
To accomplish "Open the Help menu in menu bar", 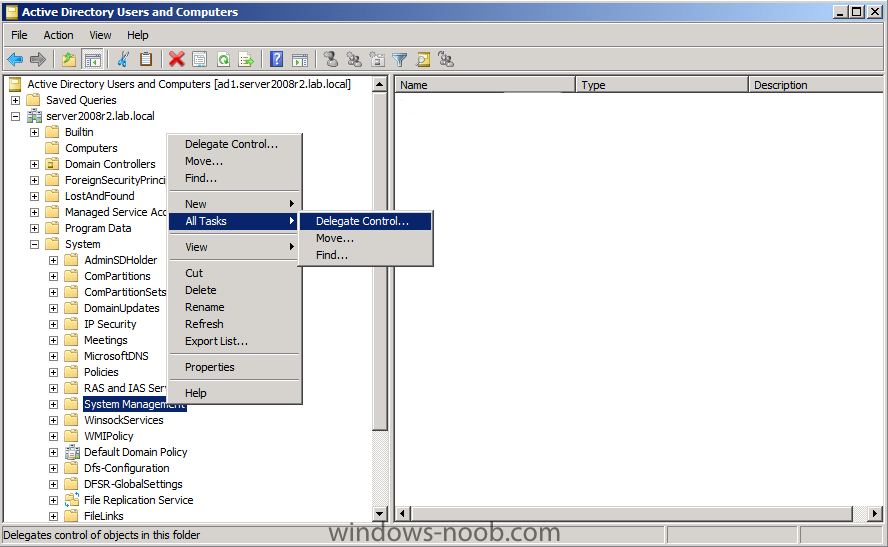I will pos(138,35).
